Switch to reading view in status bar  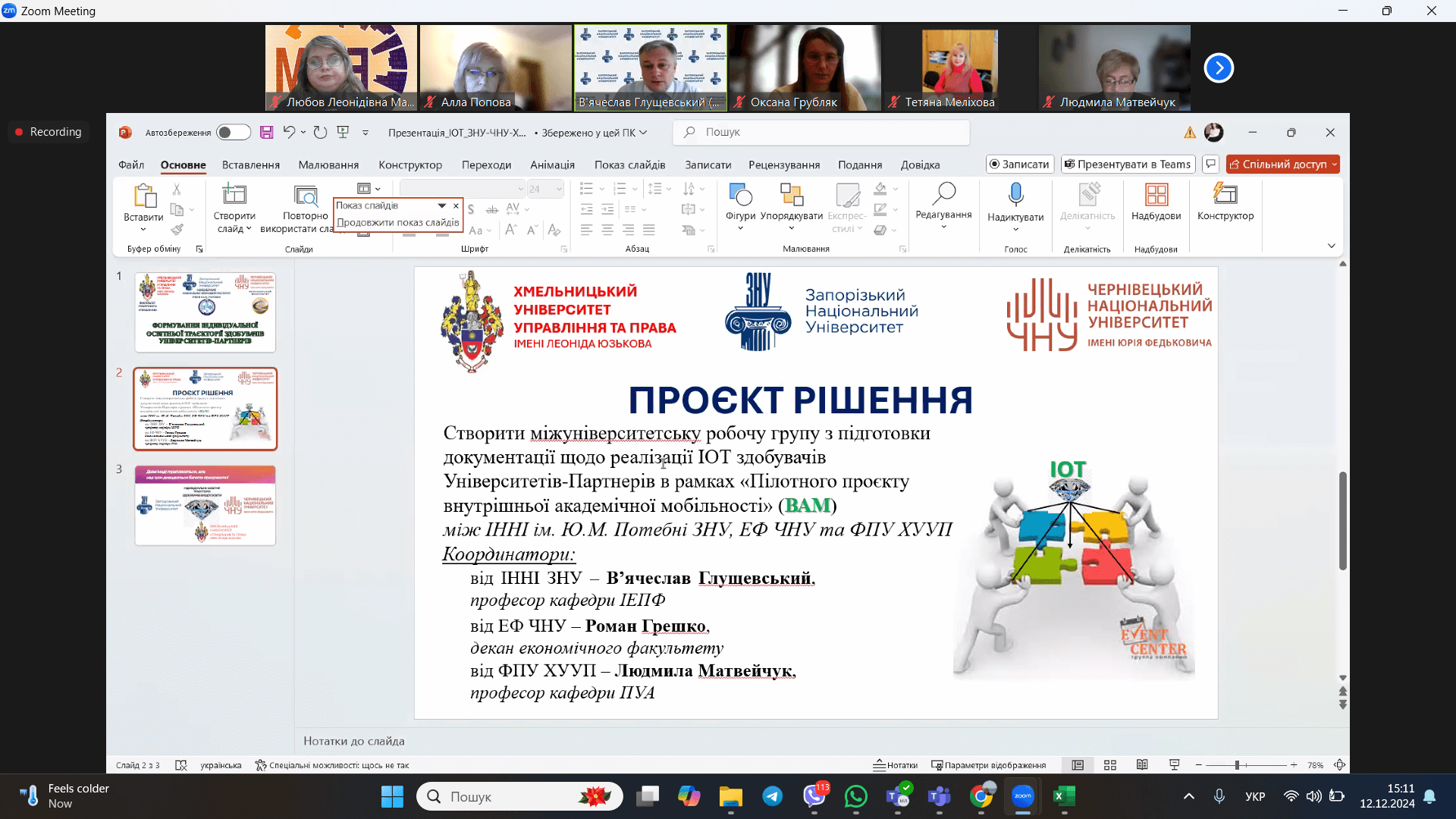click(1142, 765)
